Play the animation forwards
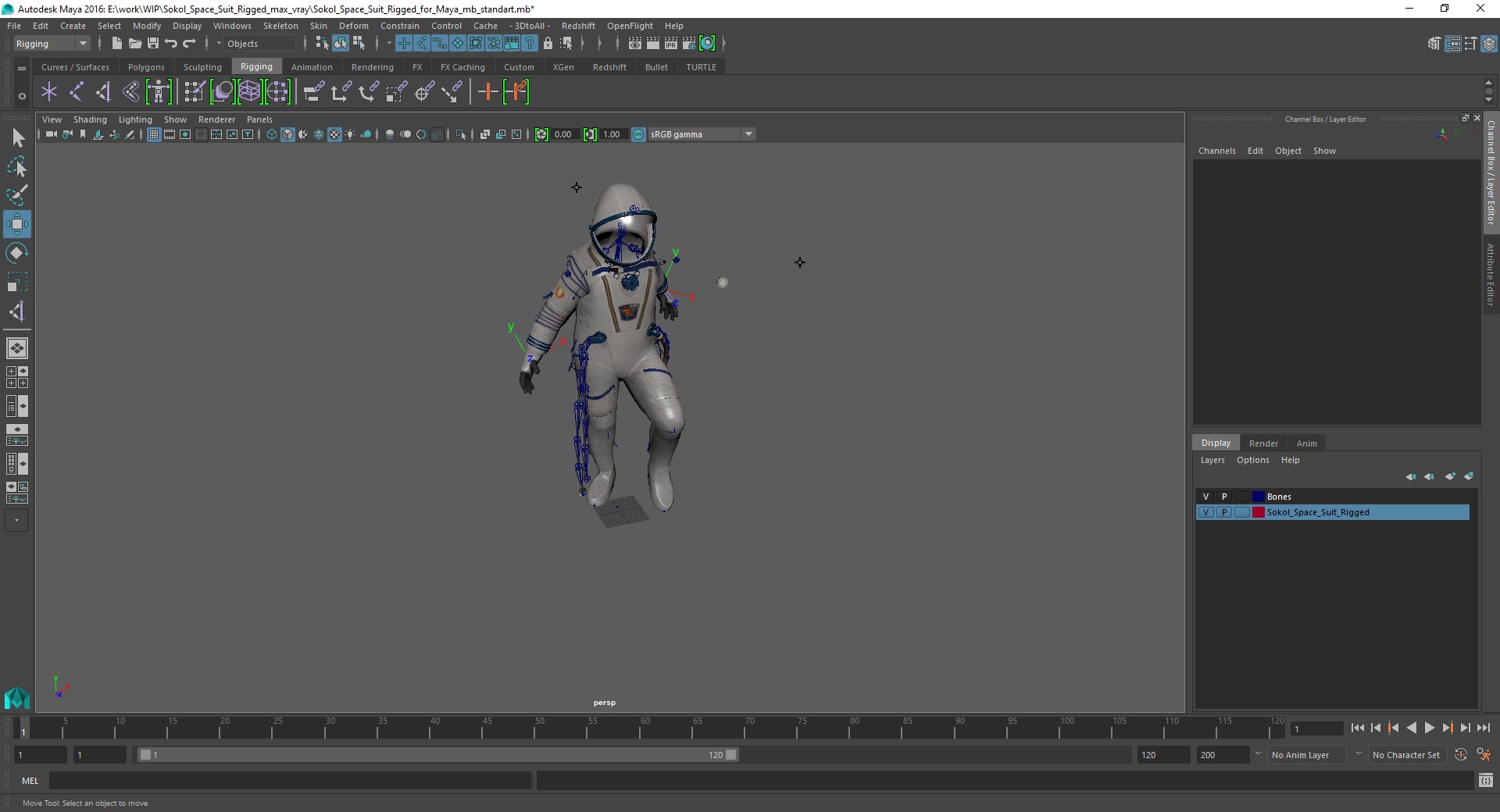Screen dimensions: 1500x812 click(1429, 728)
